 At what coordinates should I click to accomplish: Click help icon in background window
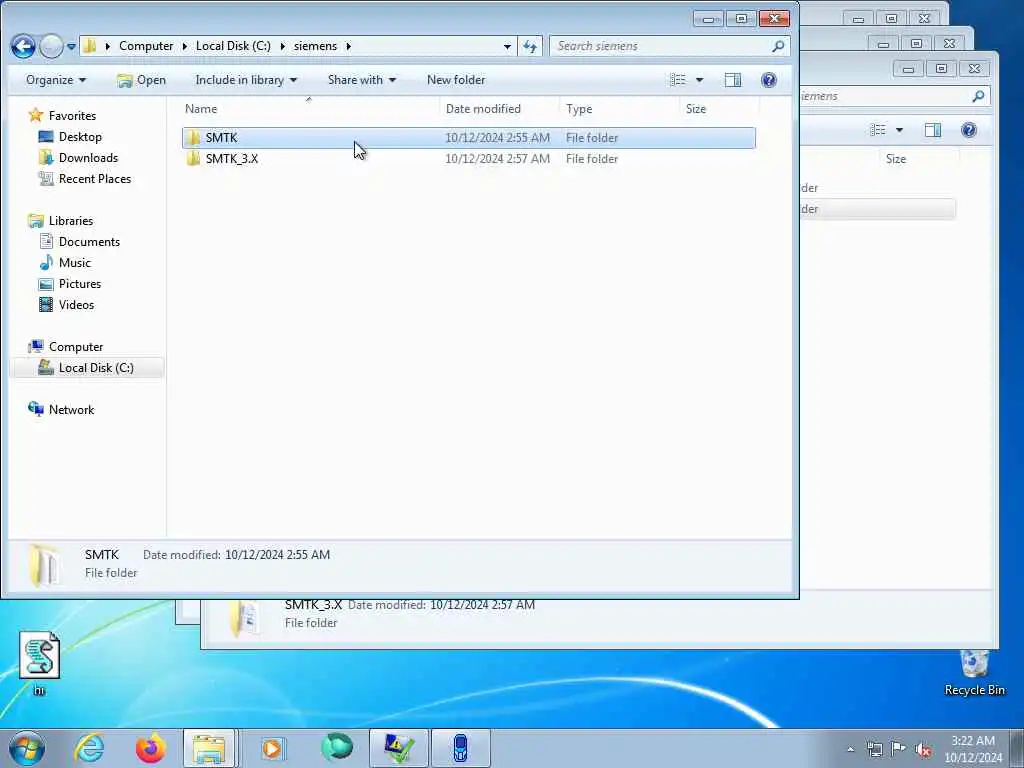(968, 130)
